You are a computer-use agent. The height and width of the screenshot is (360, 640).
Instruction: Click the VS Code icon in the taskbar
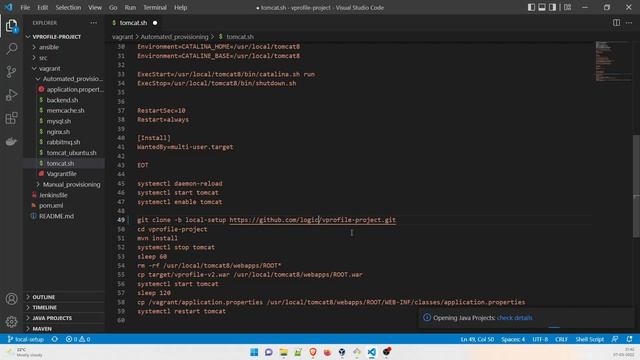(x=371, y=352)
